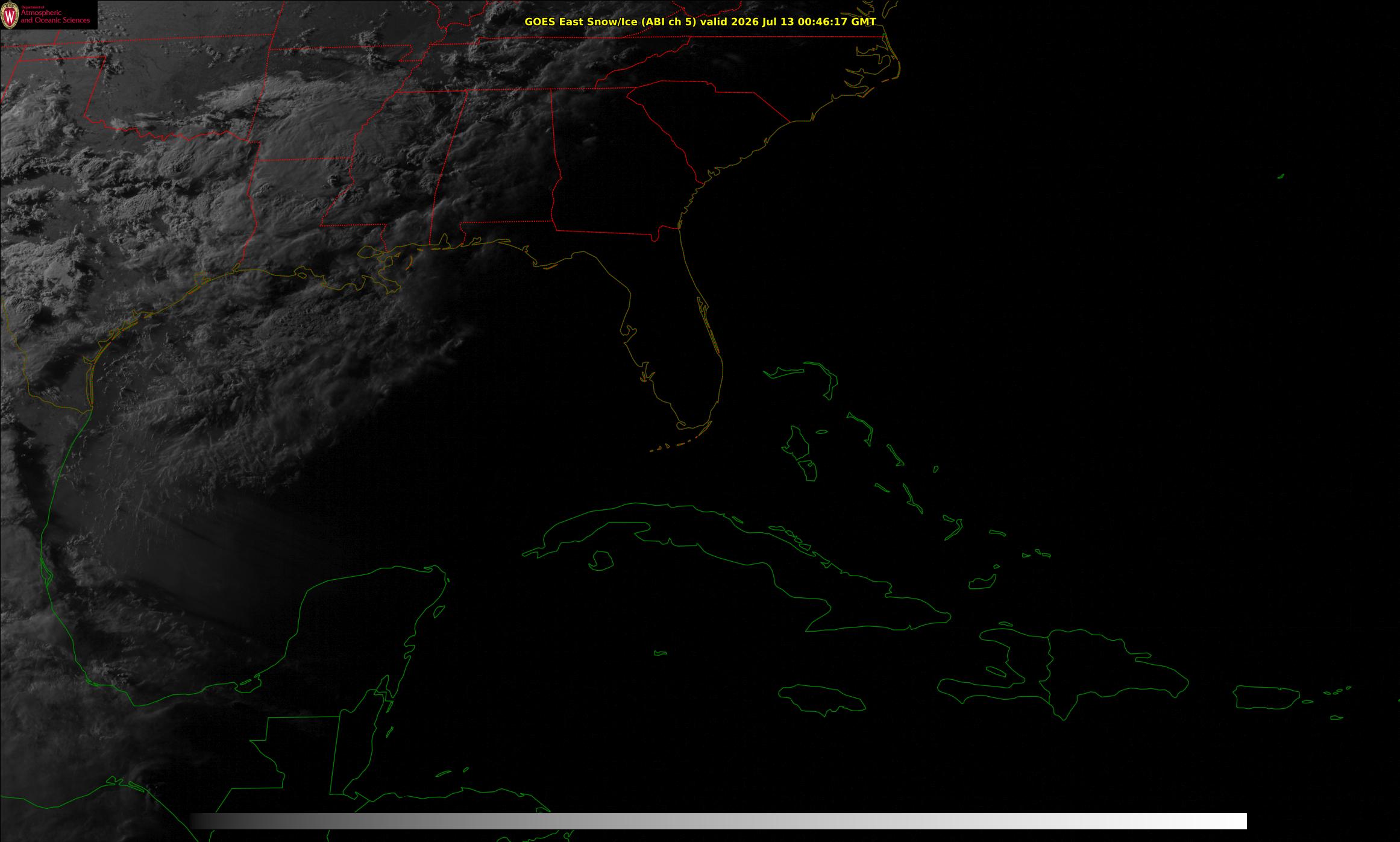Click the Isle of Youth south of Cuba
The width and height of the screenshot is (1400, 842).
coord(601,561)
